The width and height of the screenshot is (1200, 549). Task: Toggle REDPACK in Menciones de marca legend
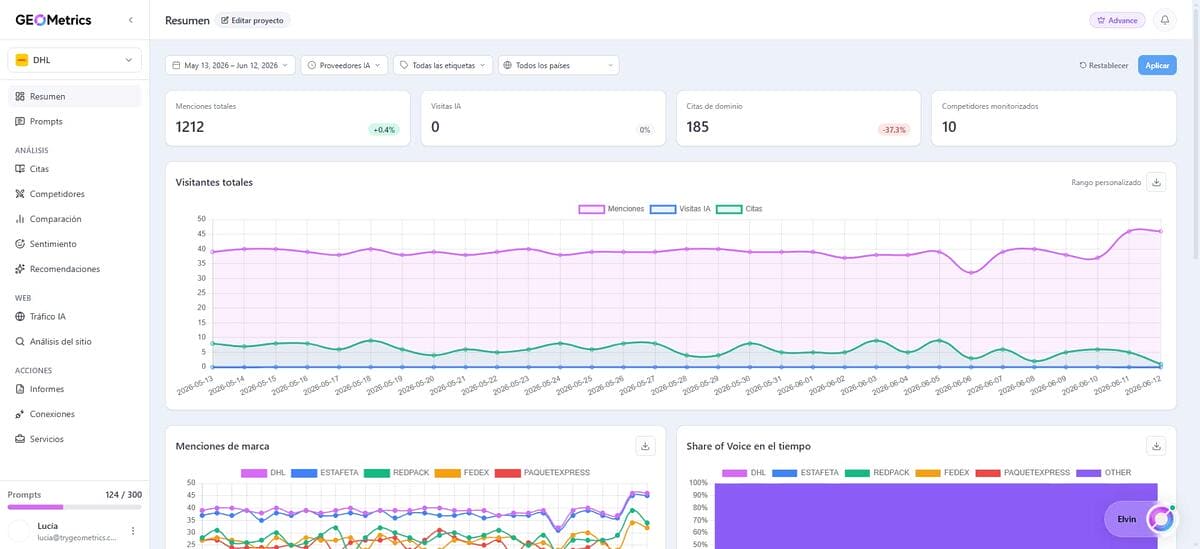click(397, 472)
